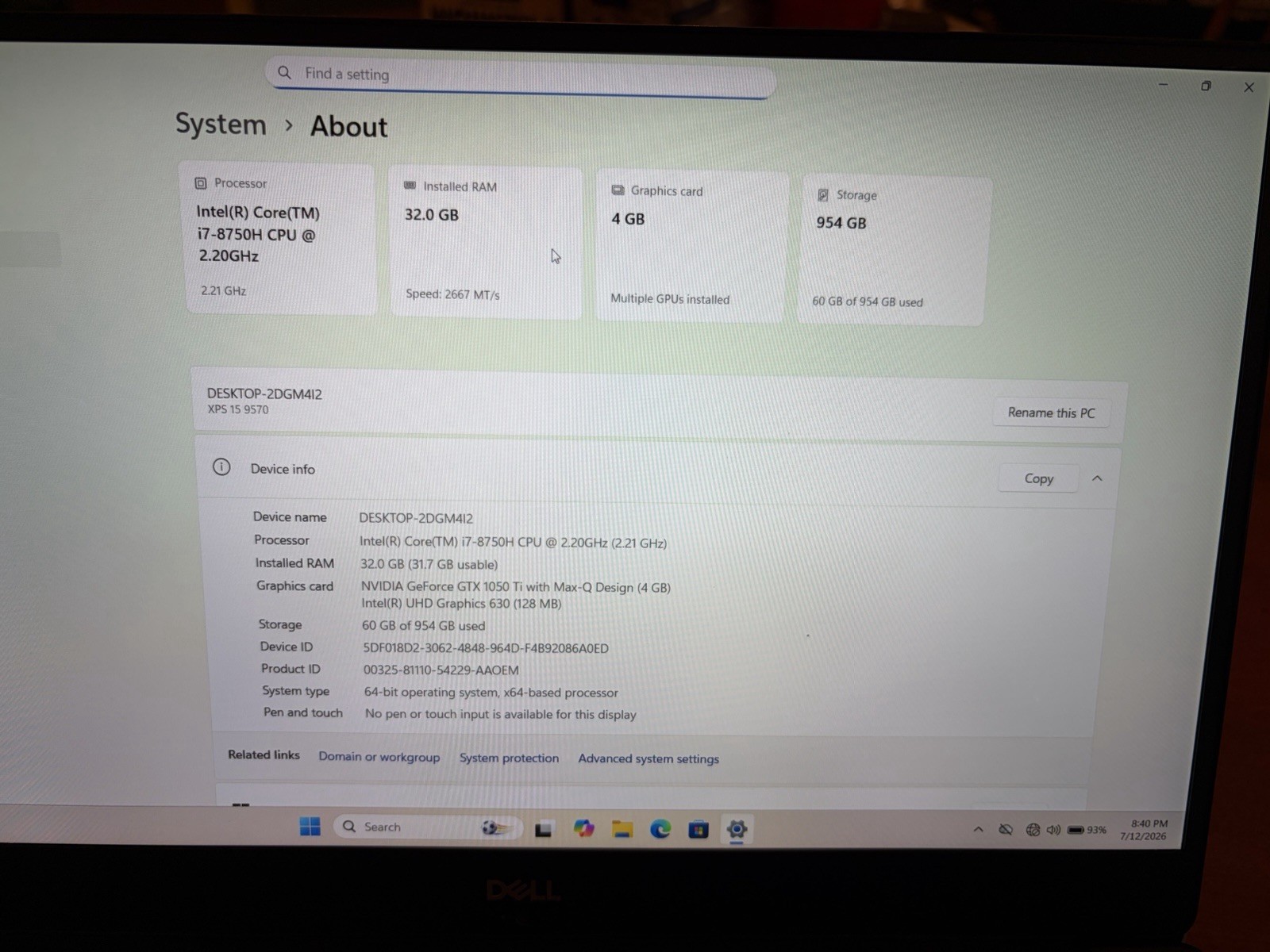The height and width of the screenshot is (952, 1270).
Task: Click the Find a setting search box
Action: point(521,76)
